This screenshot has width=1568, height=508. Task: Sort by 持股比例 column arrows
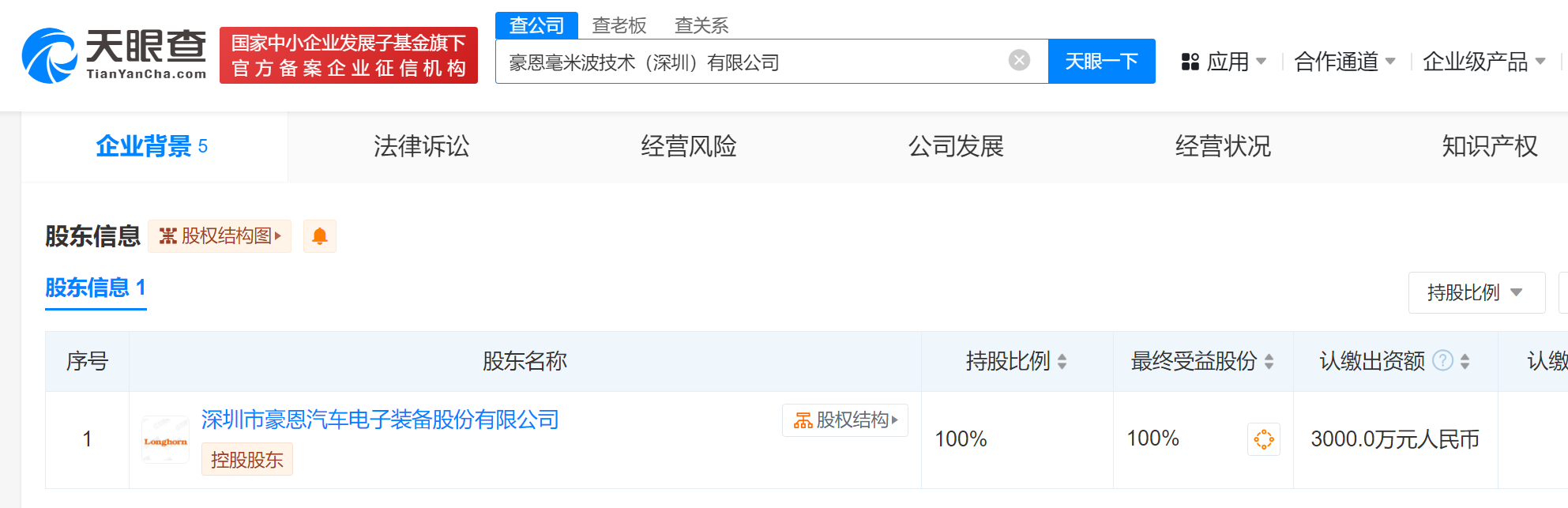(x=1062, y=362)
